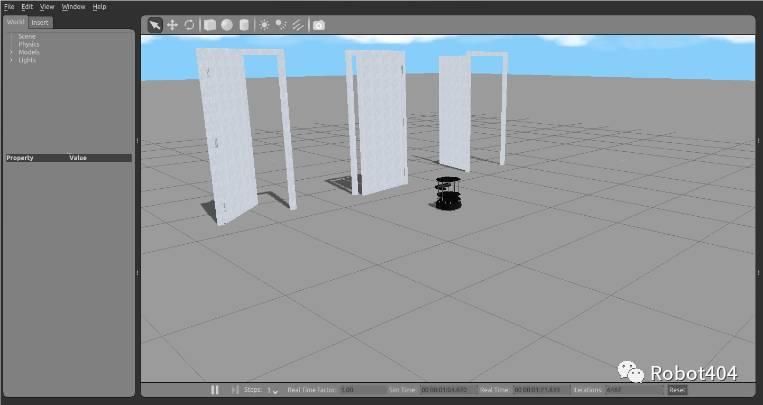Select Scene in the world tree
This screenshot has width=763, height=405.
click(27, 37)
